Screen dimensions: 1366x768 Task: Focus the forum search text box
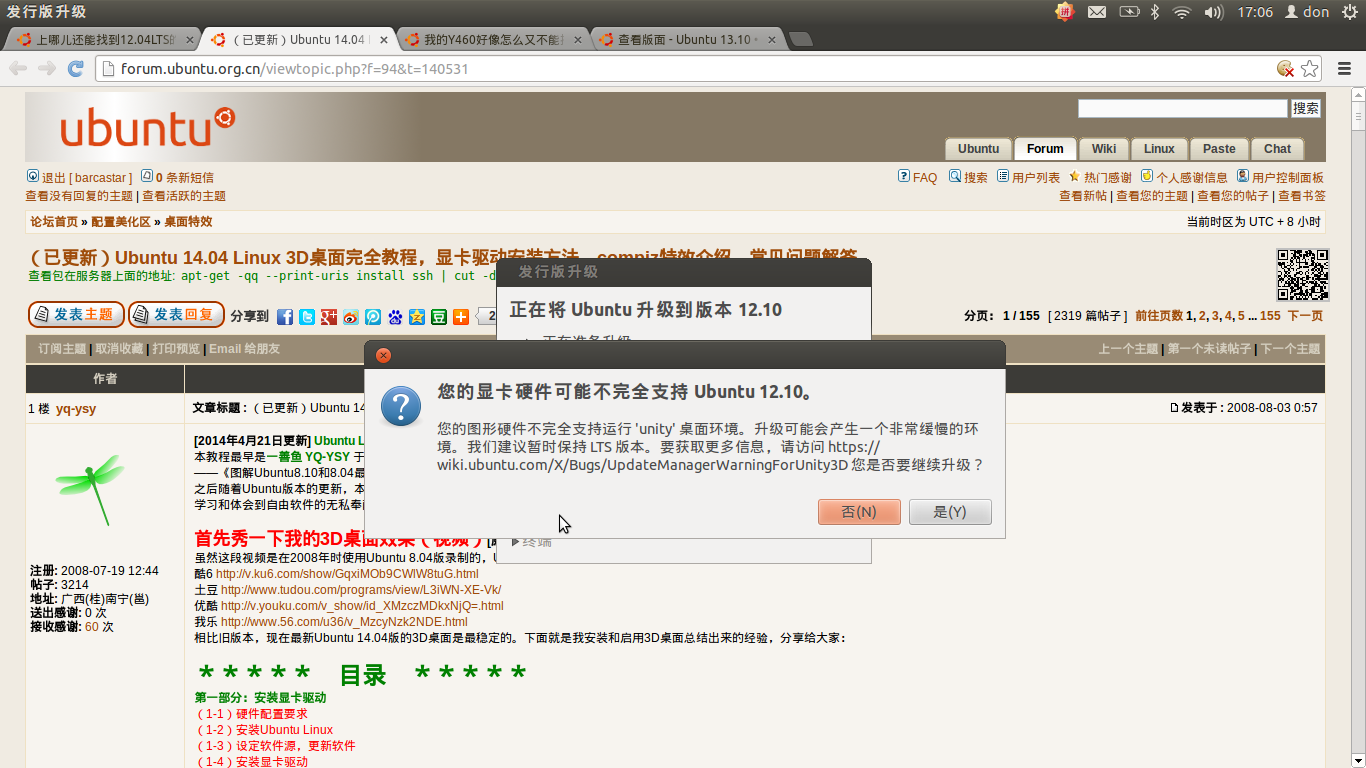pyautogui.click(x=1182, y=108)
